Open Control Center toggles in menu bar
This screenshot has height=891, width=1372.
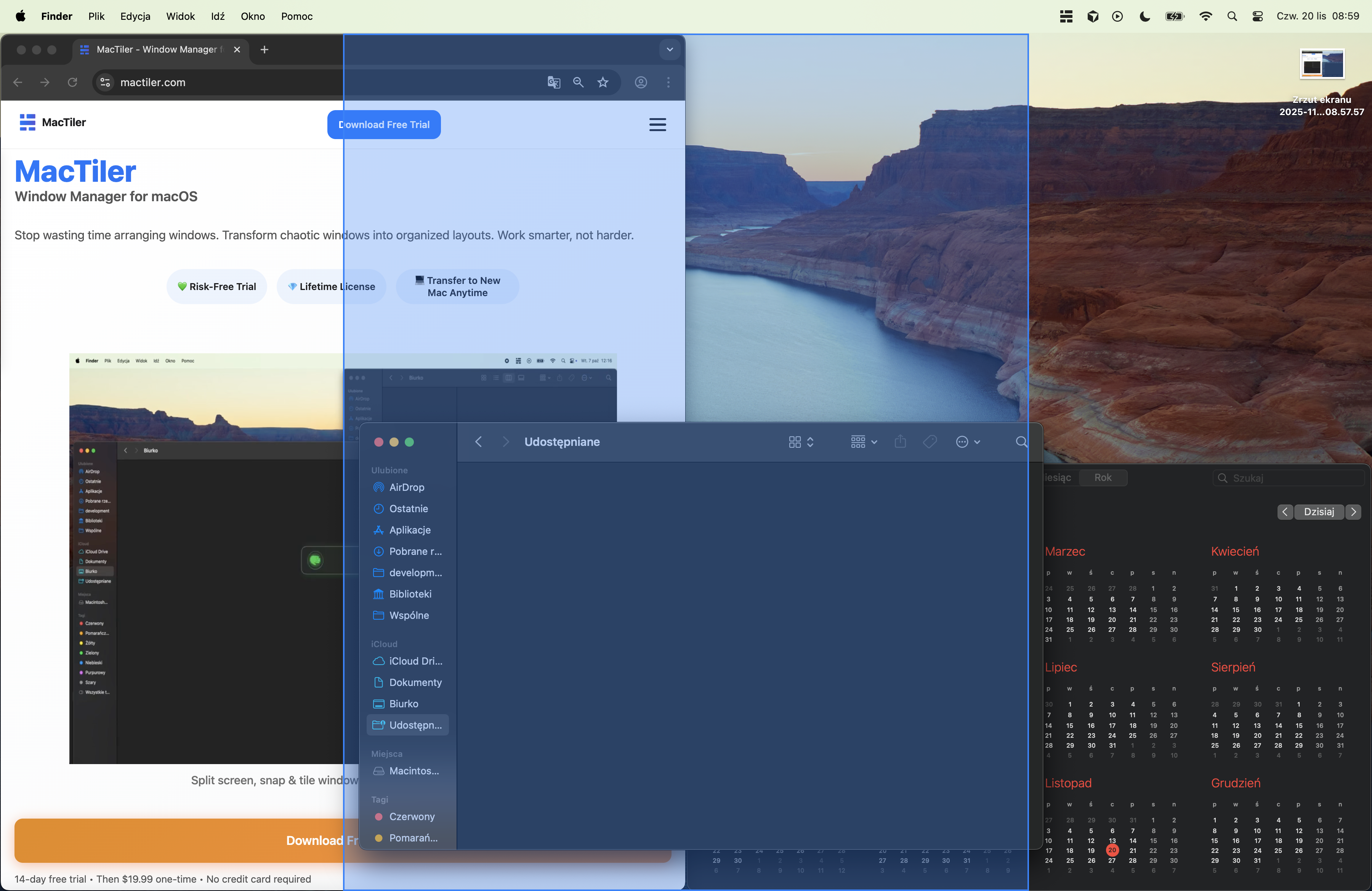(x=1258, y=16)
